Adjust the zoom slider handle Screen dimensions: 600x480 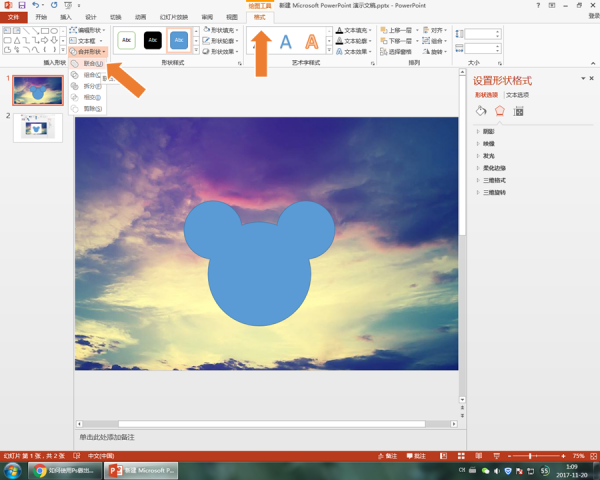pos(530,456)
